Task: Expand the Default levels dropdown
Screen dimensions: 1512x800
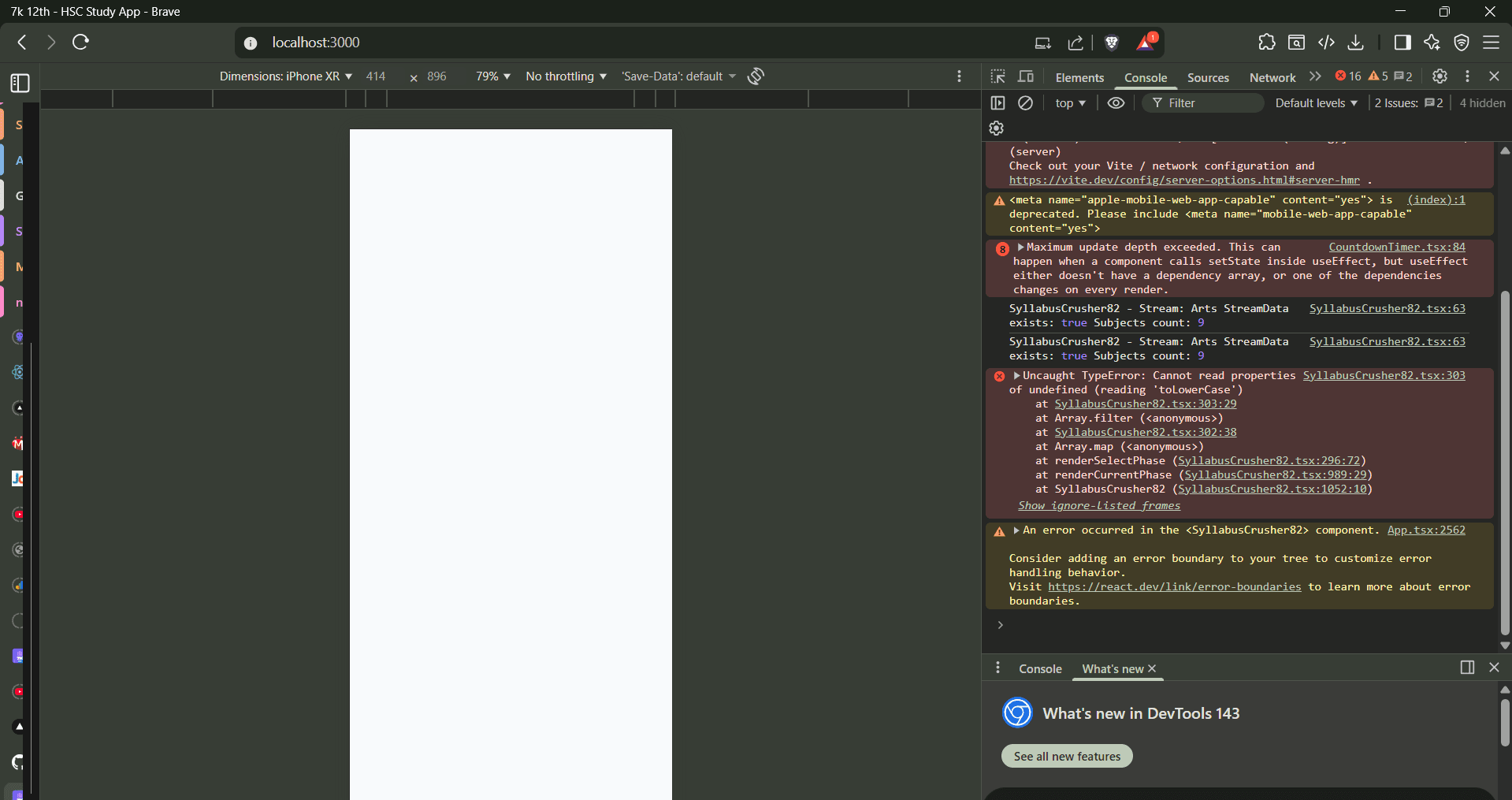Action: pyautogui.click(x=1316, y=103)
